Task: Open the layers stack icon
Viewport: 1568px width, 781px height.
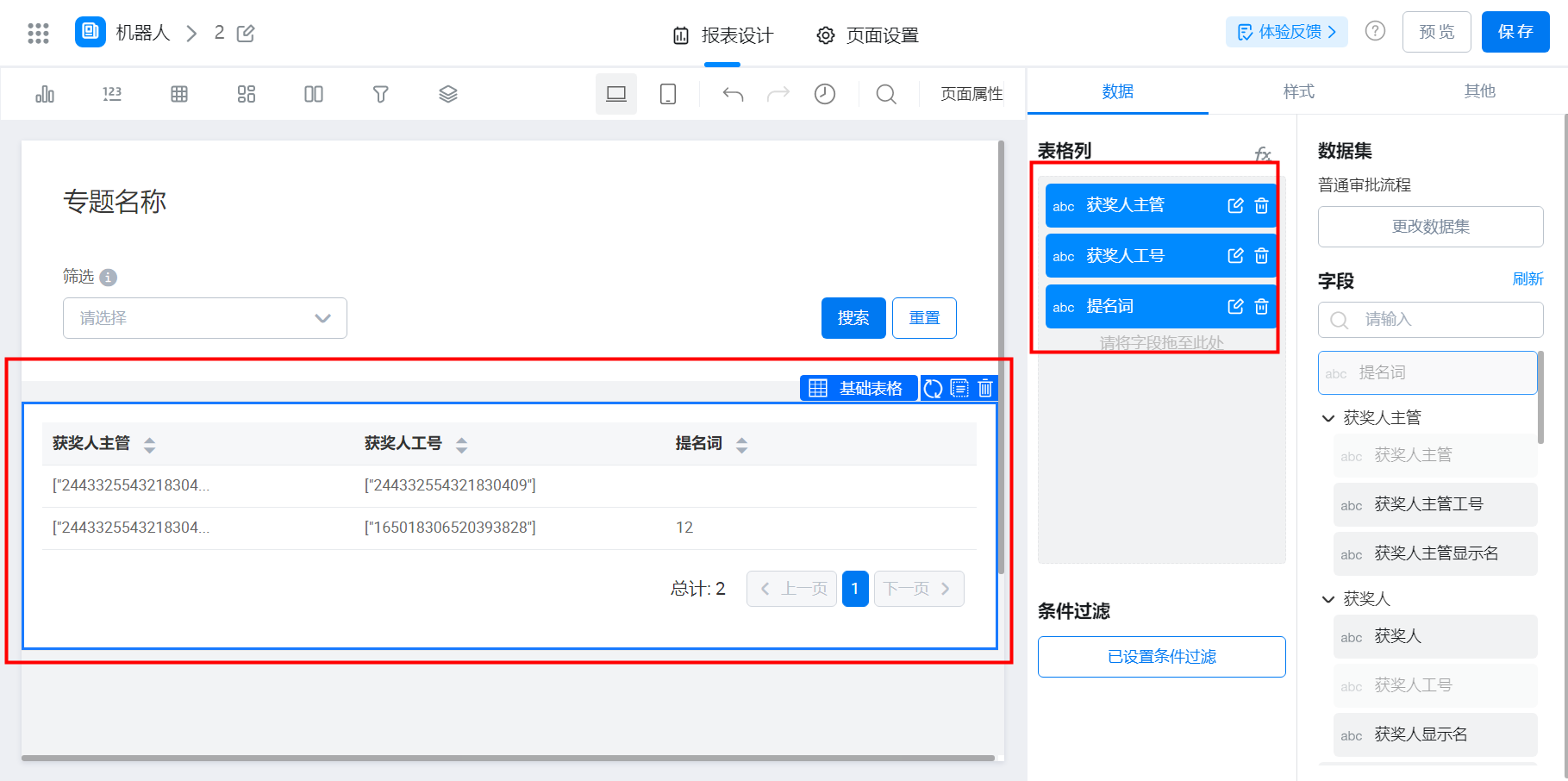Action: (447, 94)
